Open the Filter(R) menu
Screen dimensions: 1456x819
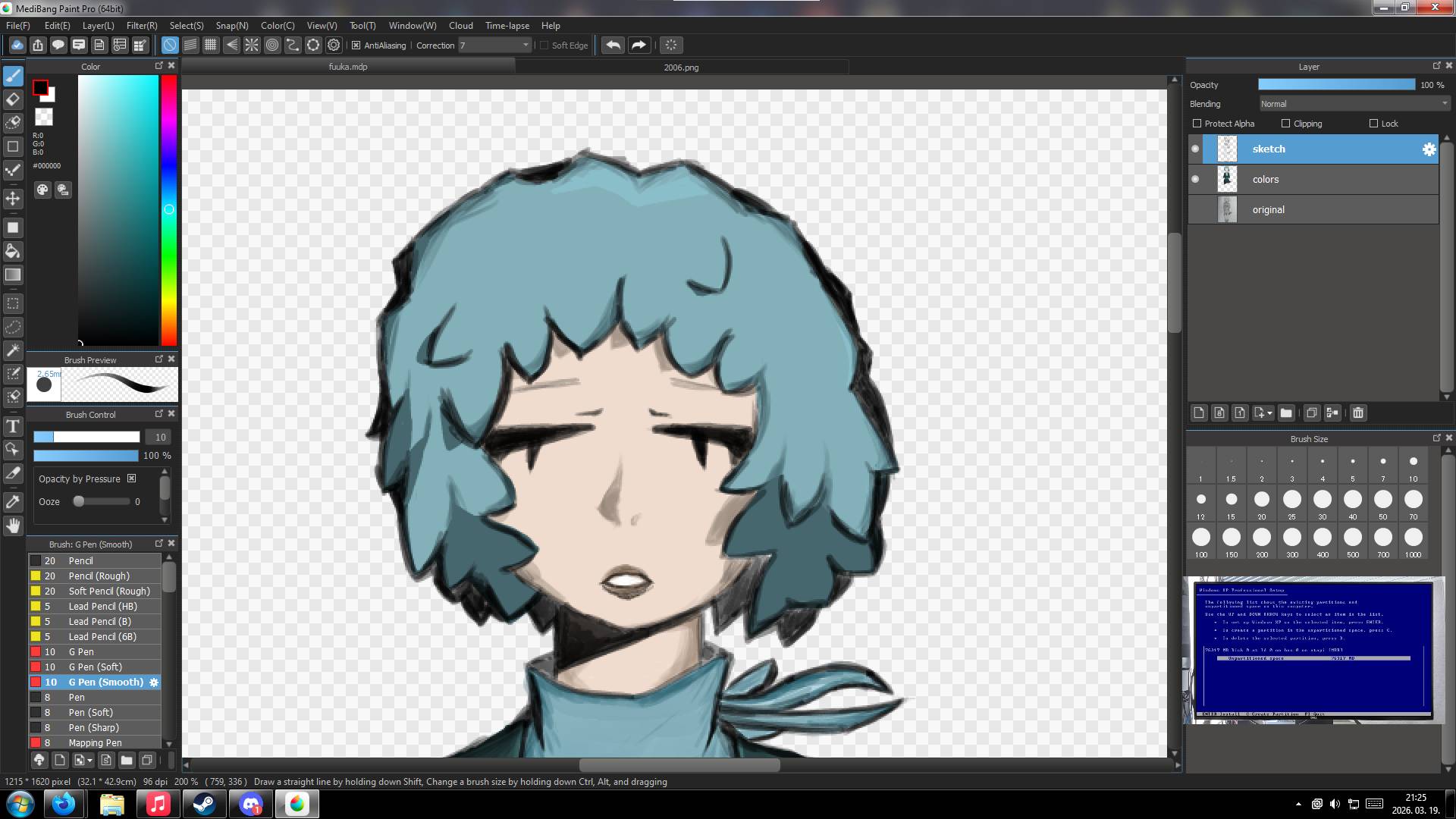pos(142,26)
